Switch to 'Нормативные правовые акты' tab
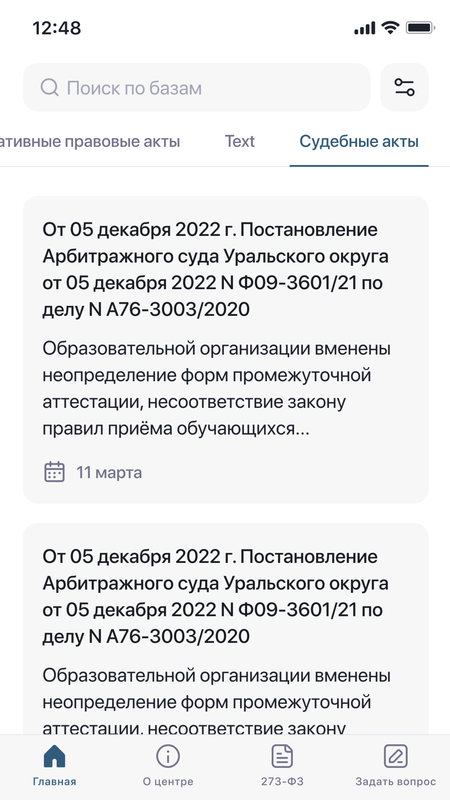This screenshot has height=800, width=450. [x=90, y=141]
